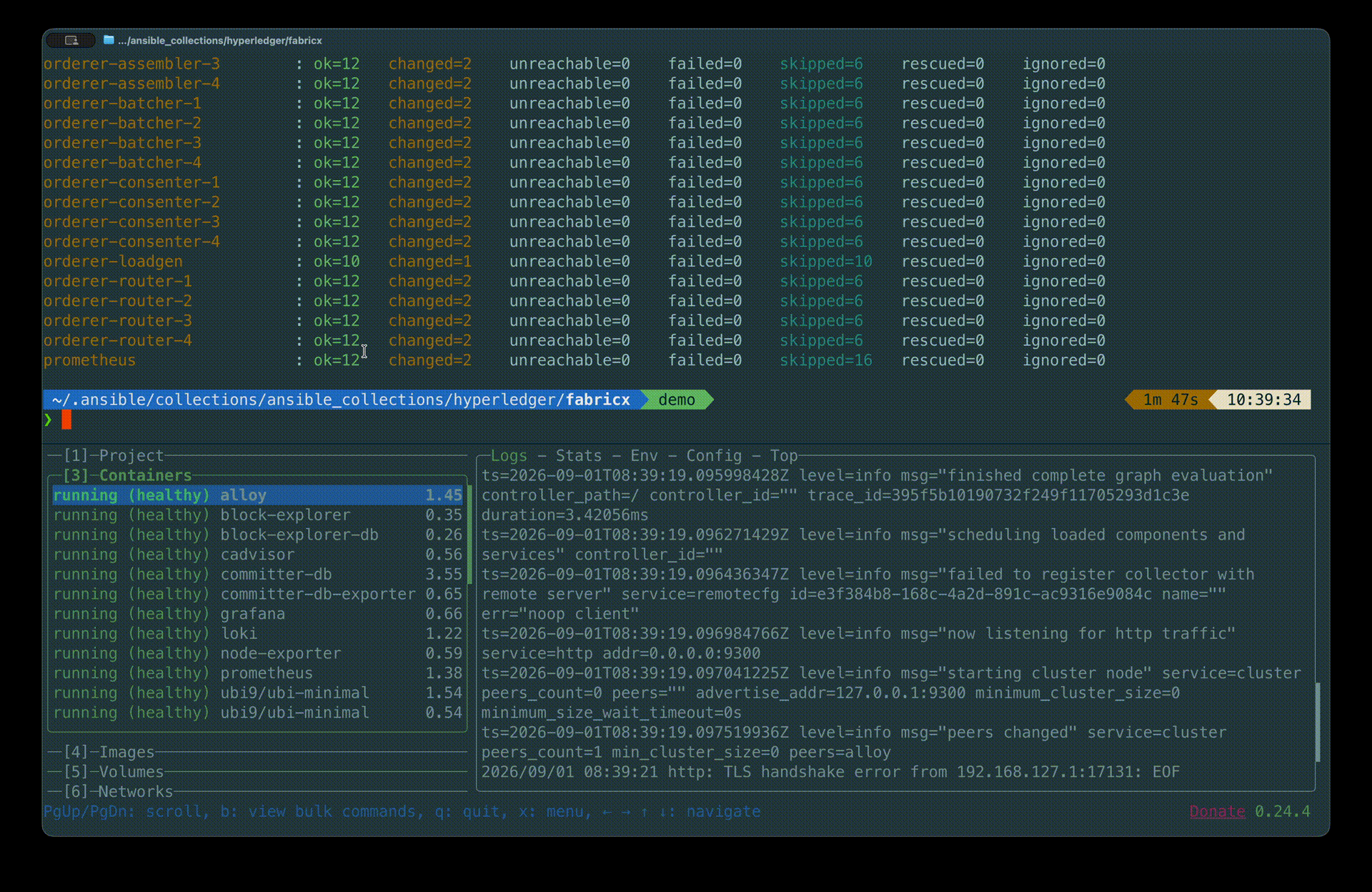The width and height of the screenshot is (1372, 892).
Task: Click the 'now listening for http traffic' log
Action: (x=858, y=643)
